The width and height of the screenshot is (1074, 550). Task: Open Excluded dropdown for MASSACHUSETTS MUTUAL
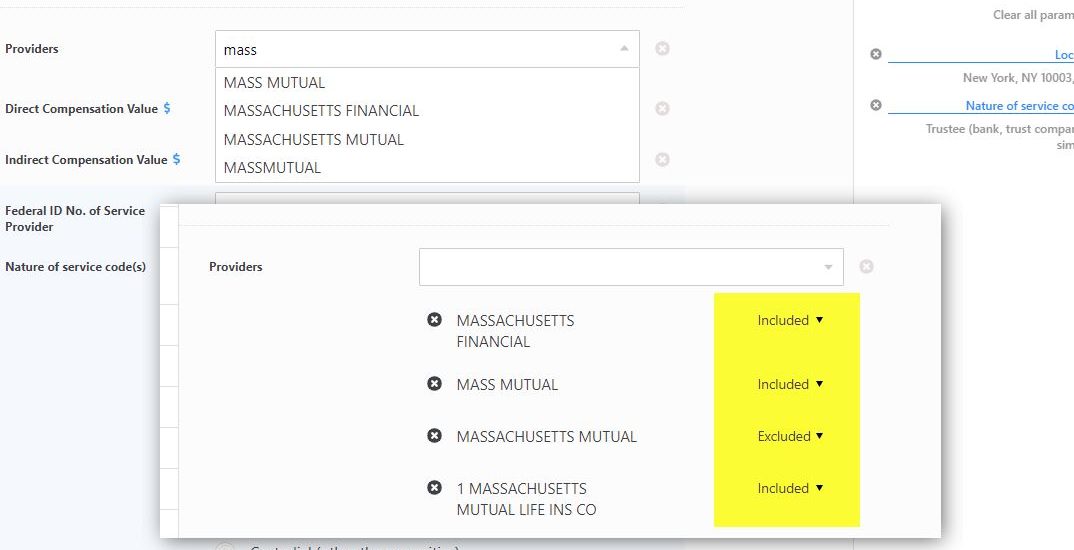[x=790, y=437]
